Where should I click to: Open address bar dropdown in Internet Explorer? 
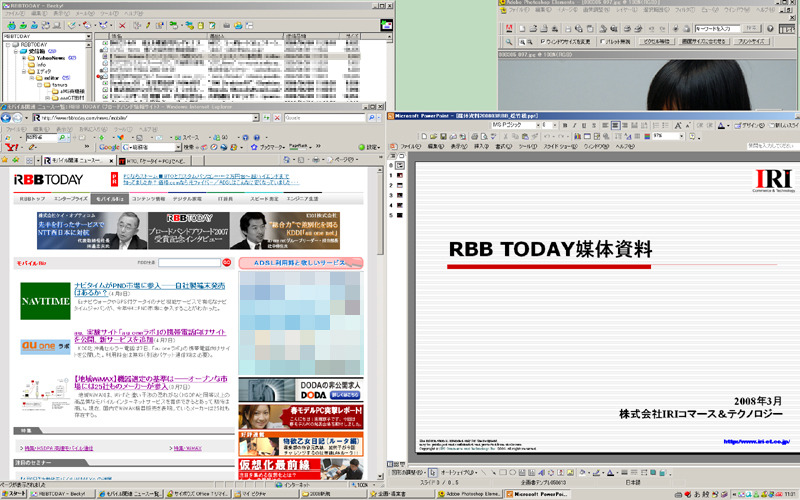click(x=257, y=118)
